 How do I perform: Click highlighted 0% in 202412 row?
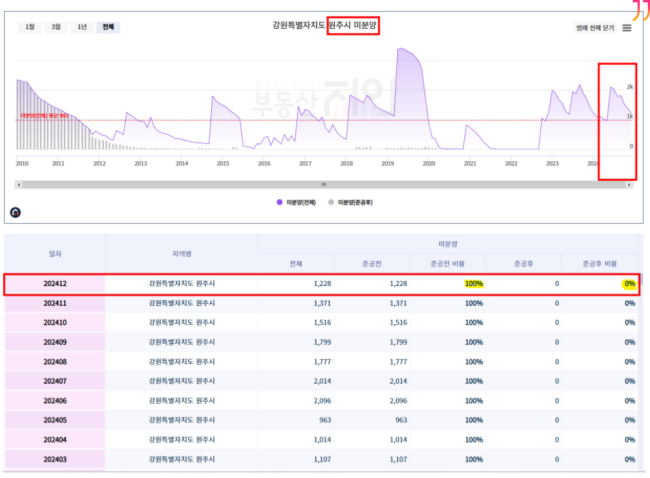pyautogui.click(x=630, y=284)
